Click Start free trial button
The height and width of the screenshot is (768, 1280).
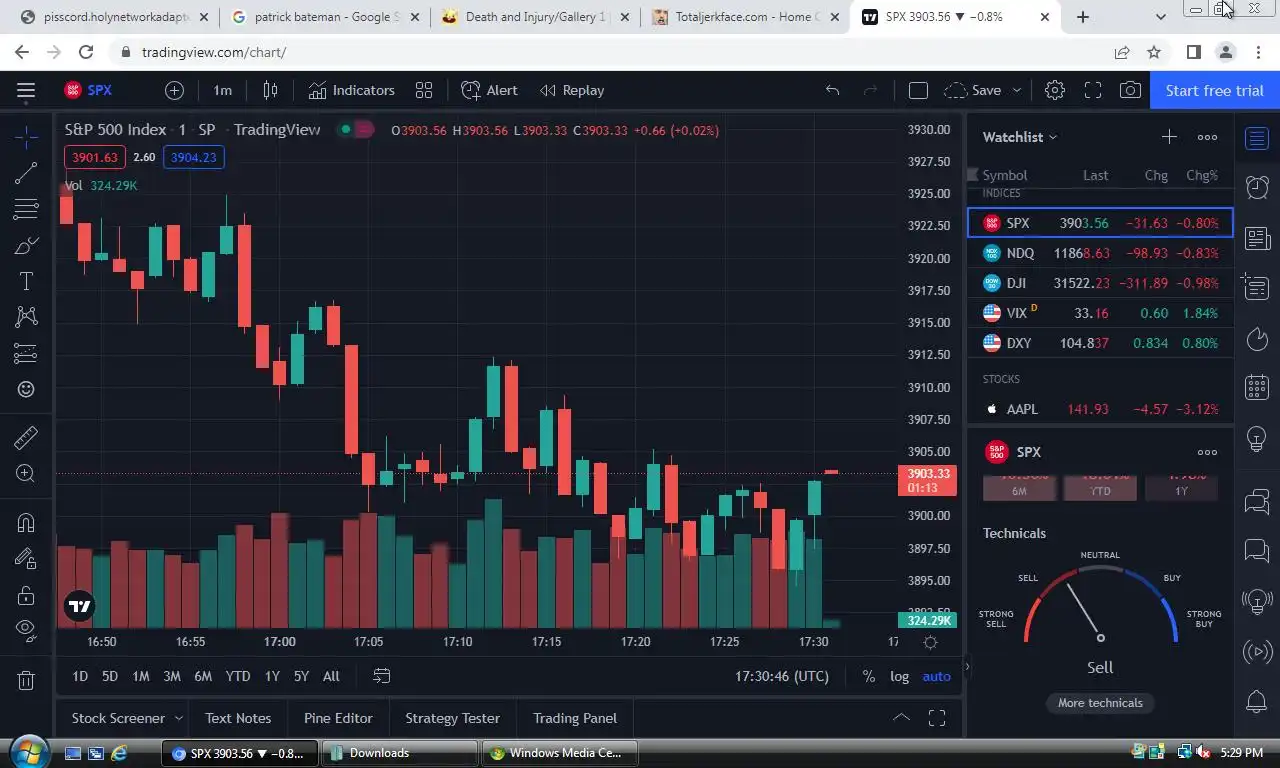coord(1214,90)
